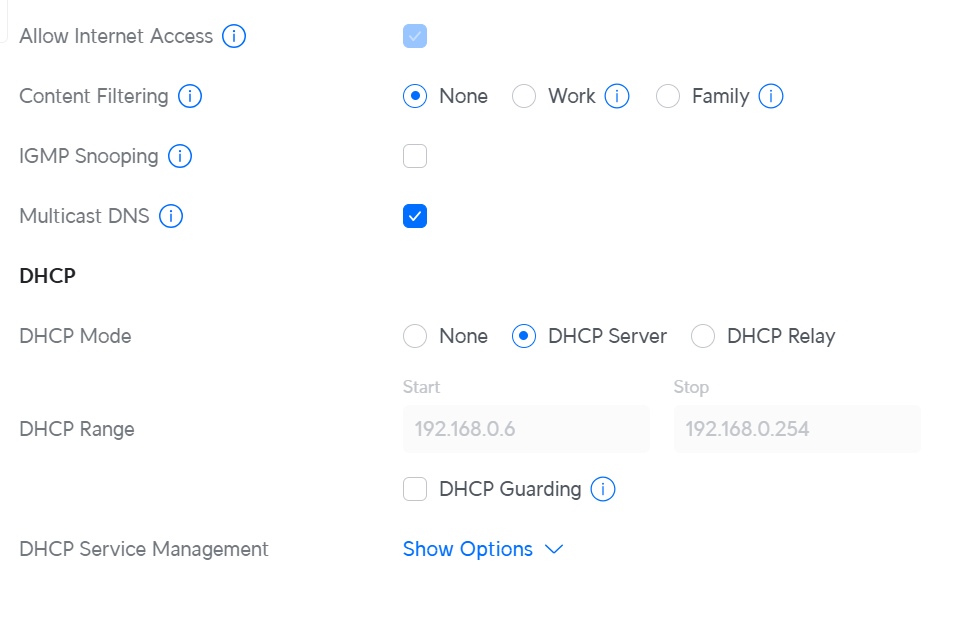Set DHCP Mode to None
Screen dimensions: 970x627
pos(415,337)
